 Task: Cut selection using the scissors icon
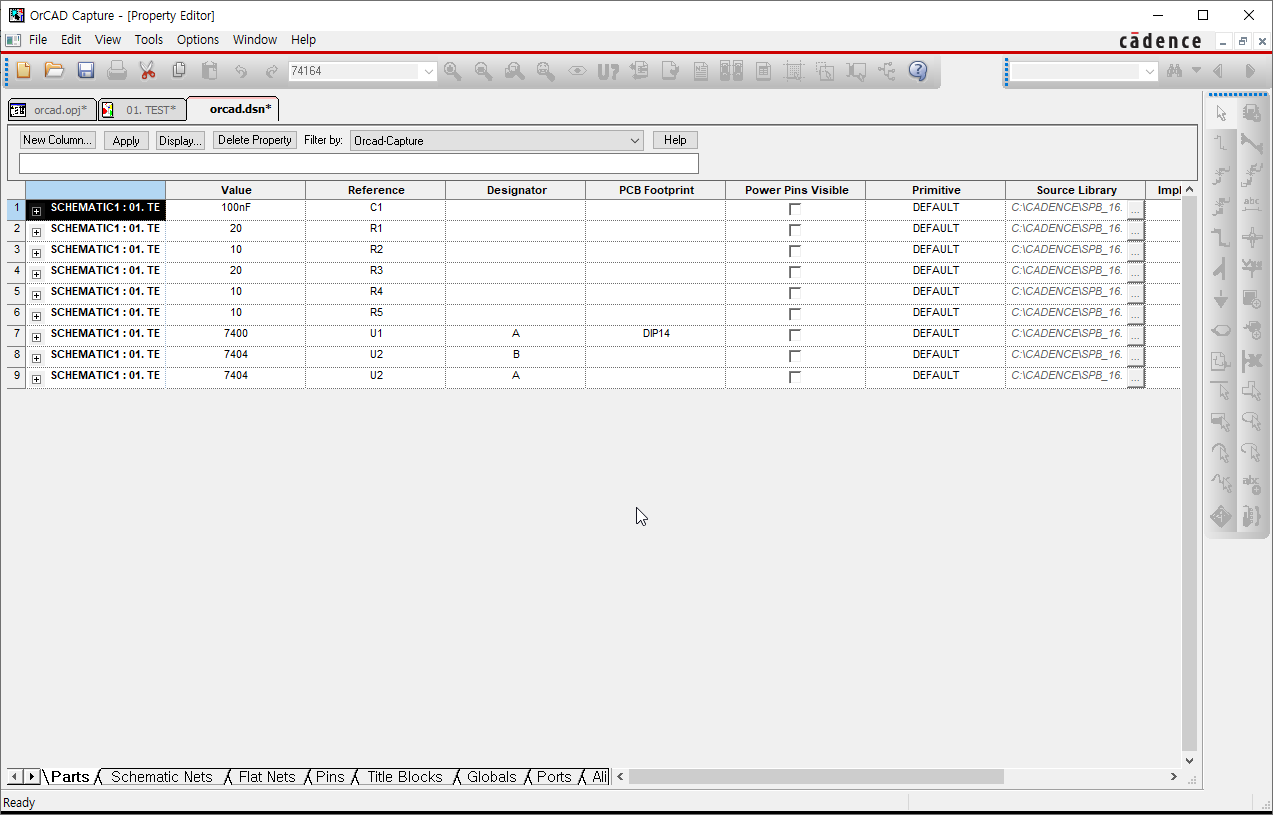tap(148, 71)
